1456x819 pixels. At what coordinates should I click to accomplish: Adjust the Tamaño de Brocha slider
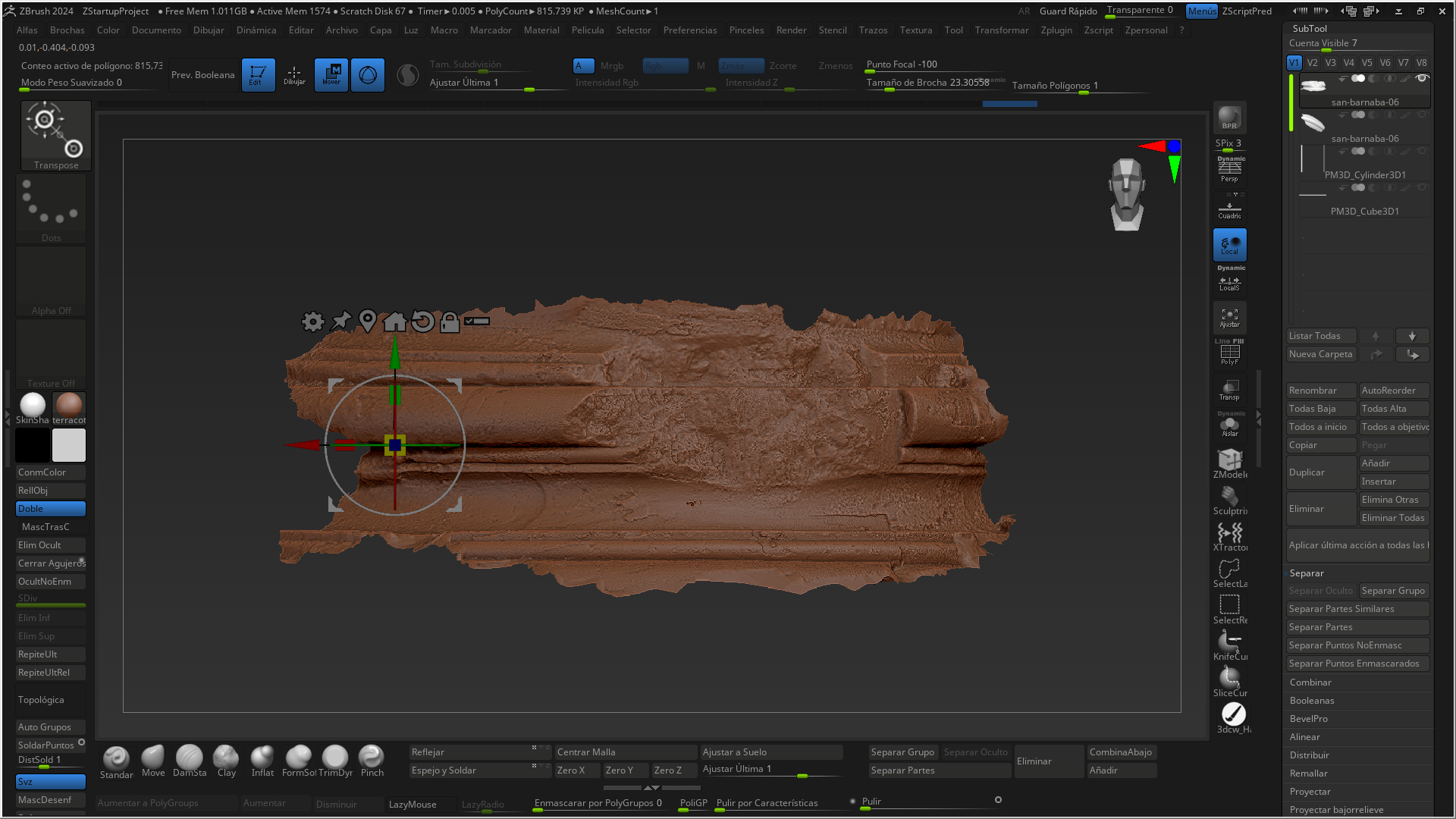point(927,83)
